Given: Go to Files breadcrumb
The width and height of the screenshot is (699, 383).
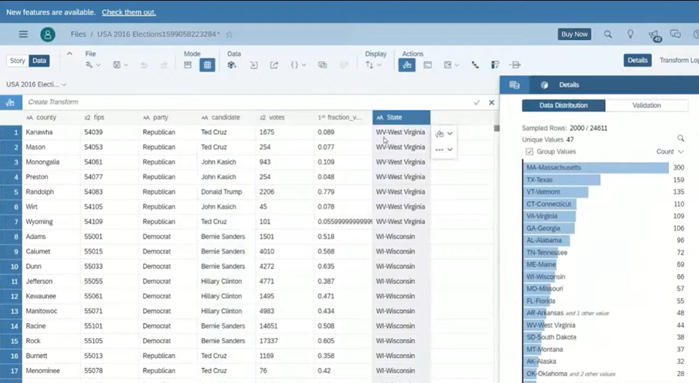Looking at the screenshot, I should [x=78, y=34].
